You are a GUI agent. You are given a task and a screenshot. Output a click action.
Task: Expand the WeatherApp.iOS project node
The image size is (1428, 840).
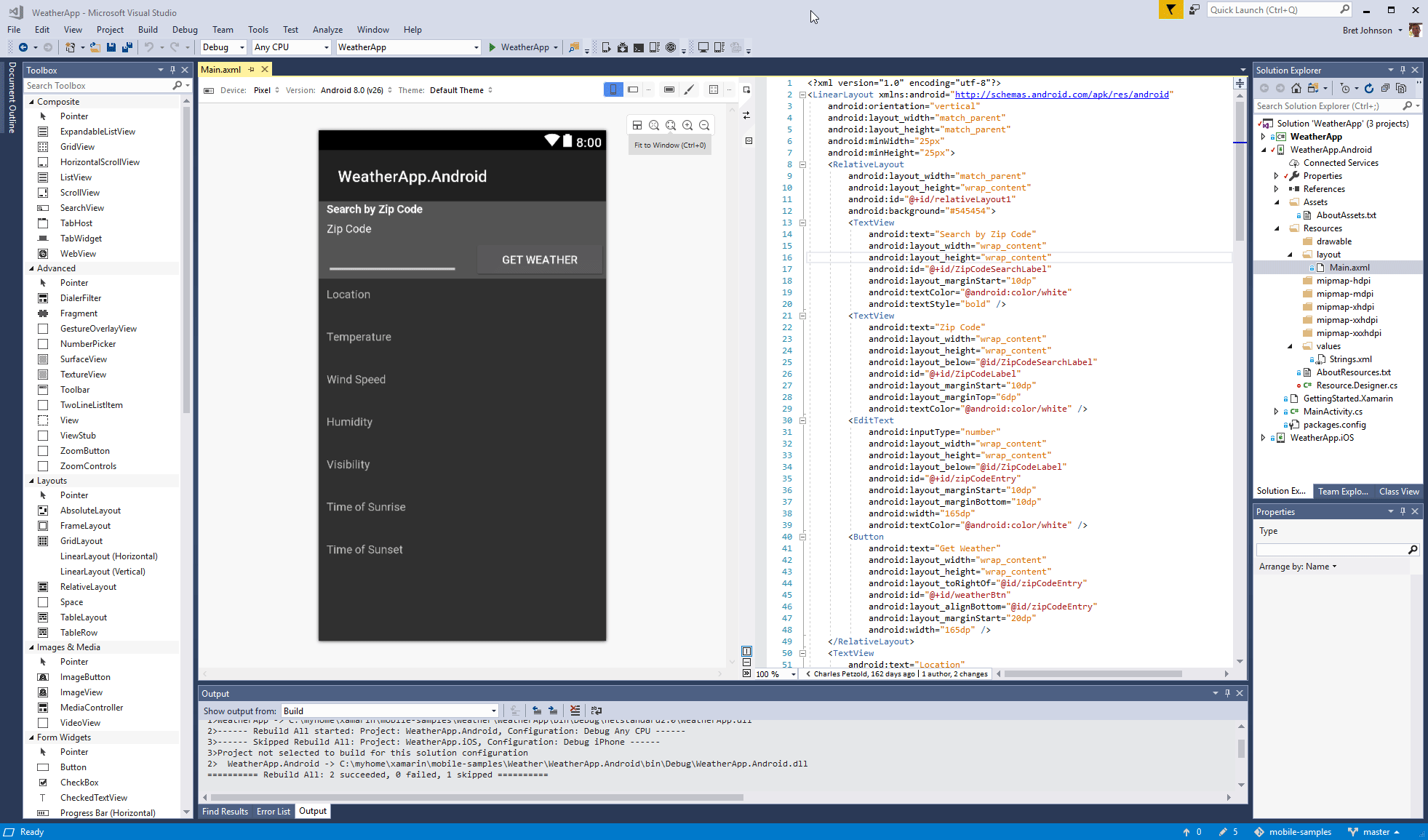tap(1263, 438)
